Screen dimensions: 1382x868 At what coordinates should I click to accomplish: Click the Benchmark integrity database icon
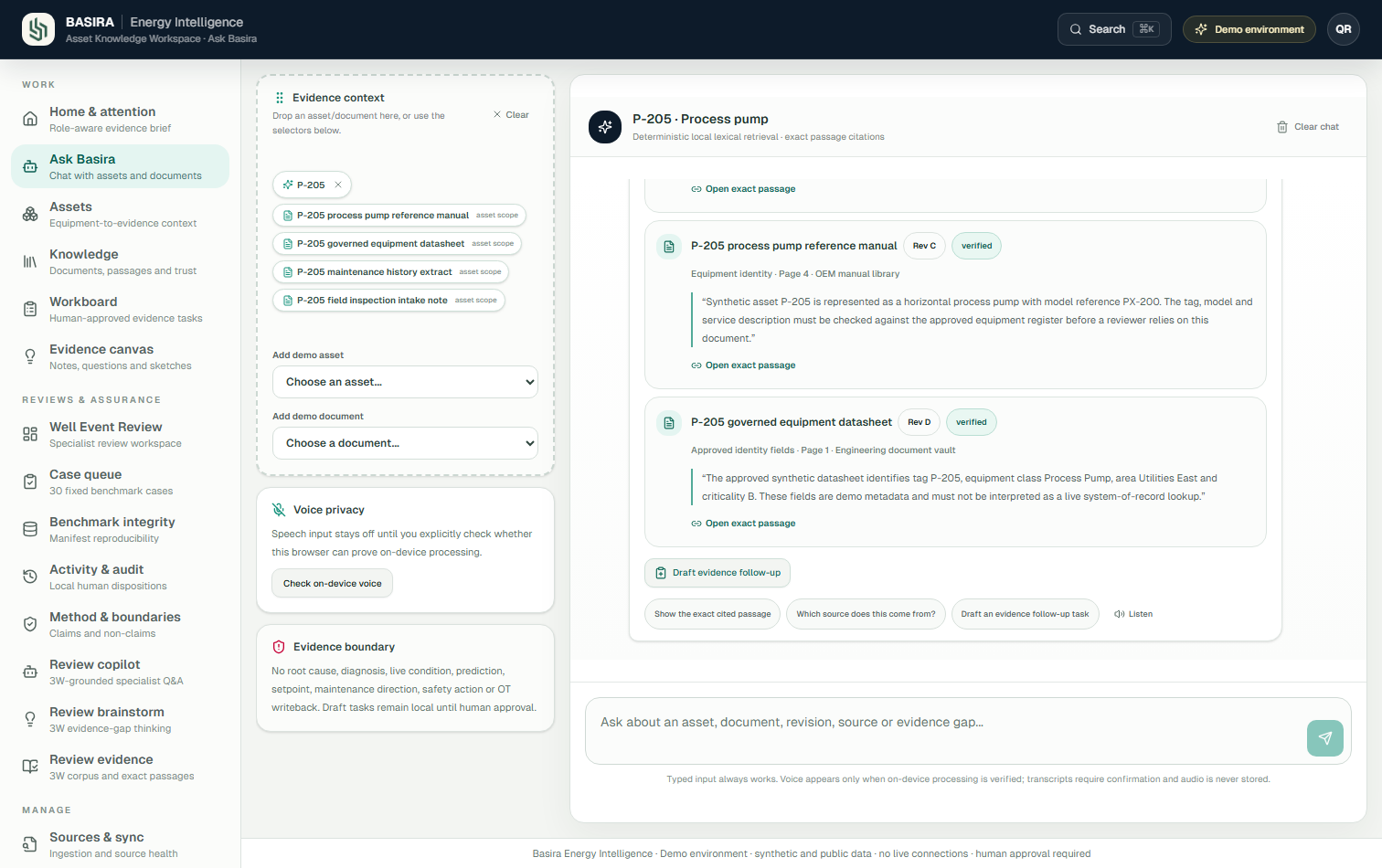point(30,529)
